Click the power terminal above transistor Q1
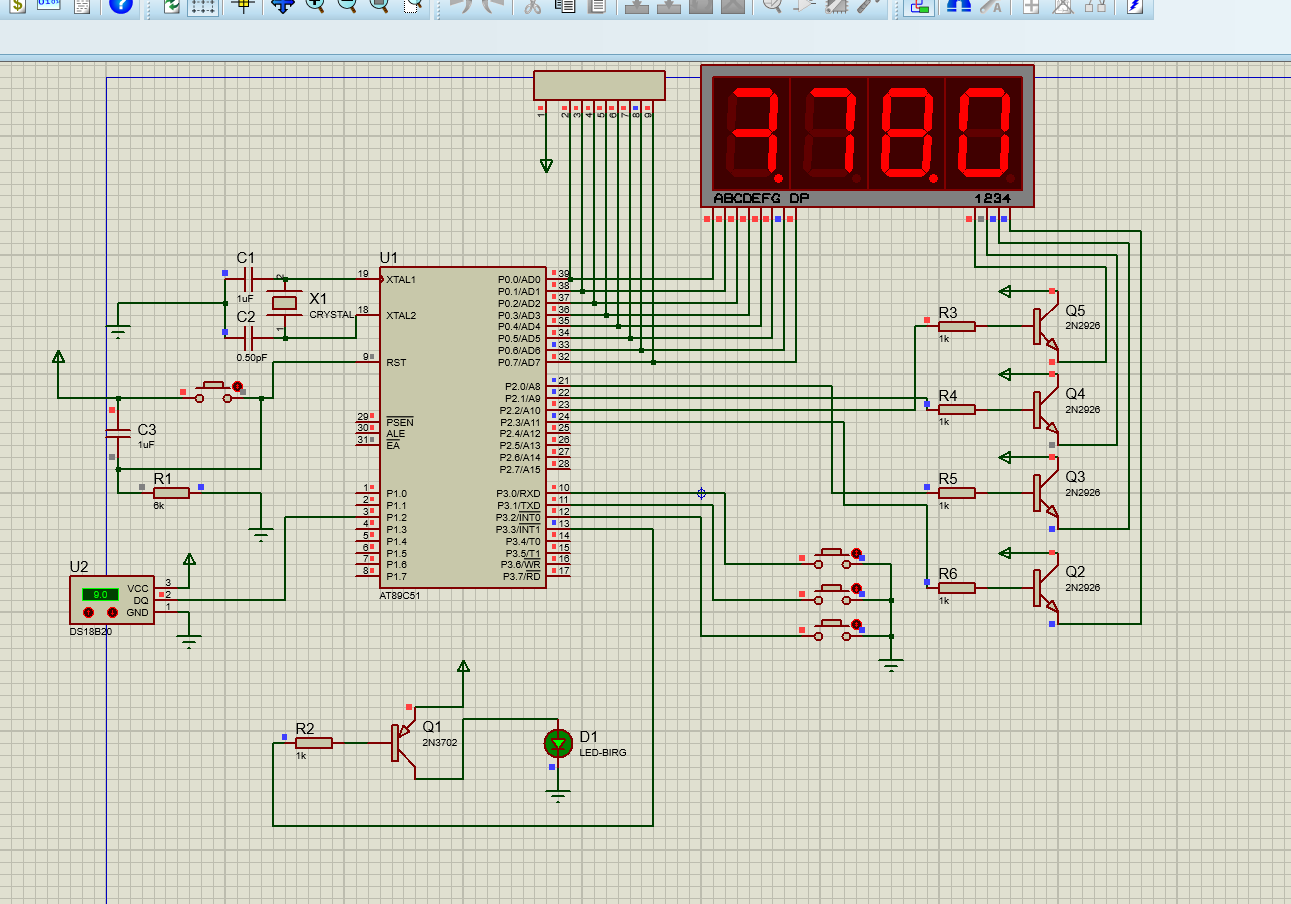Screen dimensions: 1291x904 [x=463, y=666]
